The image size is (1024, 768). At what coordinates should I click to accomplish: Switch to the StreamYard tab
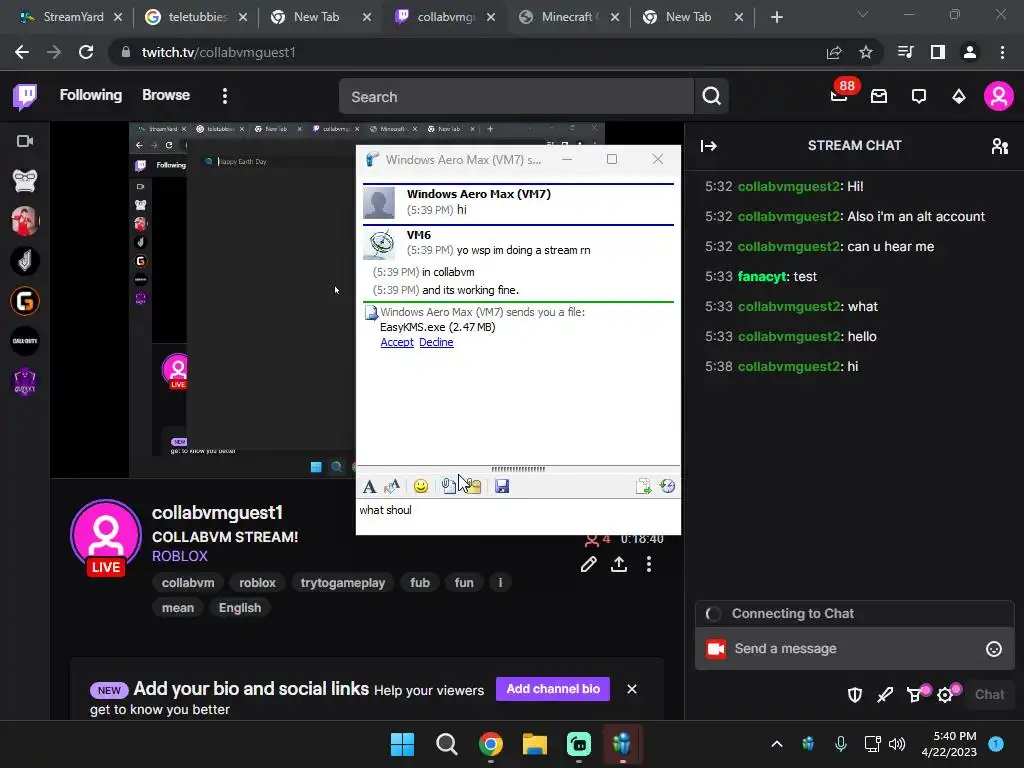(x=71, y=17)
